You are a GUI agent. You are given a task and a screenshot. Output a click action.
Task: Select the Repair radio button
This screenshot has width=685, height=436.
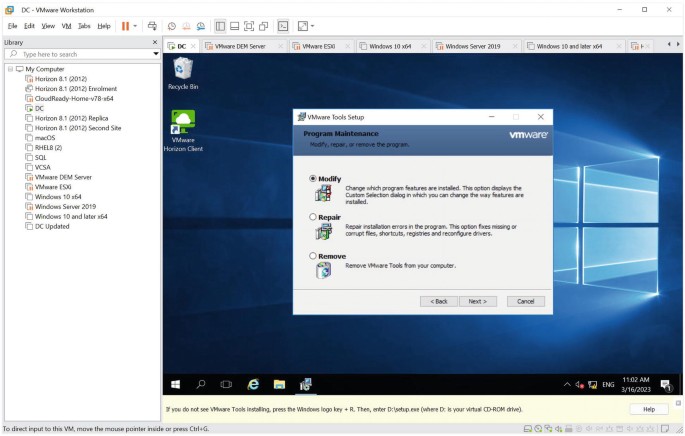313,217
